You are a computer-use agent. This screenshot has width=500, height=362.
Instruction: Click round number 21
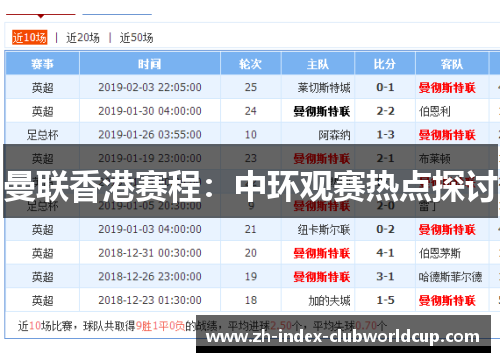point(251,229)
